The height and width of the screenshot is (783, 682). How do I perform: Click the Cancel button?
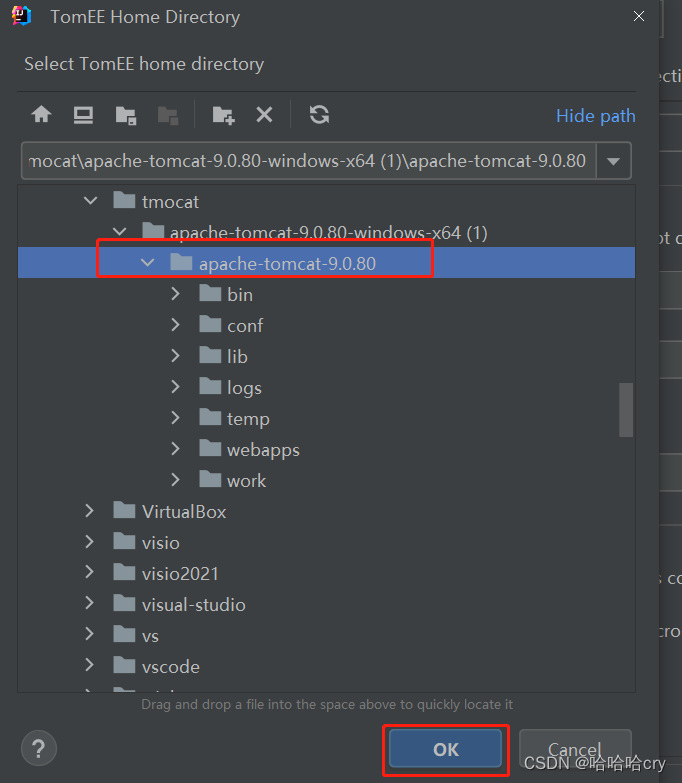pos(575,749)
